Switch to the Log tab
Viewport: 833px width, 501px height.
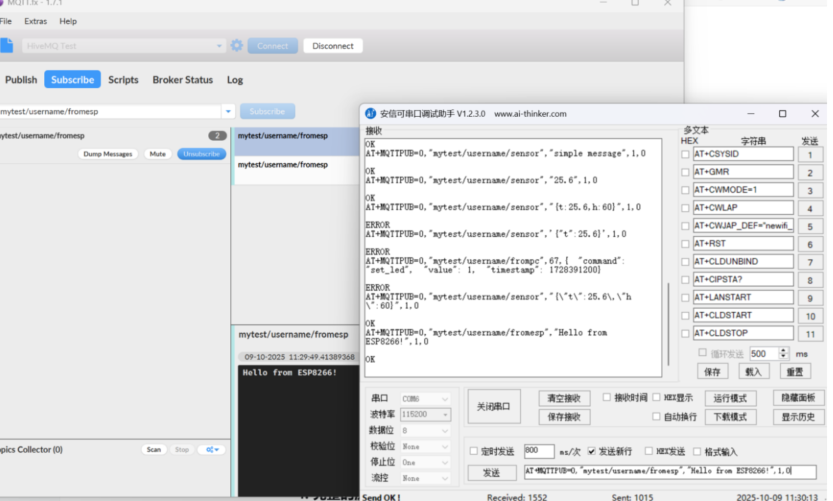(235, 80)
